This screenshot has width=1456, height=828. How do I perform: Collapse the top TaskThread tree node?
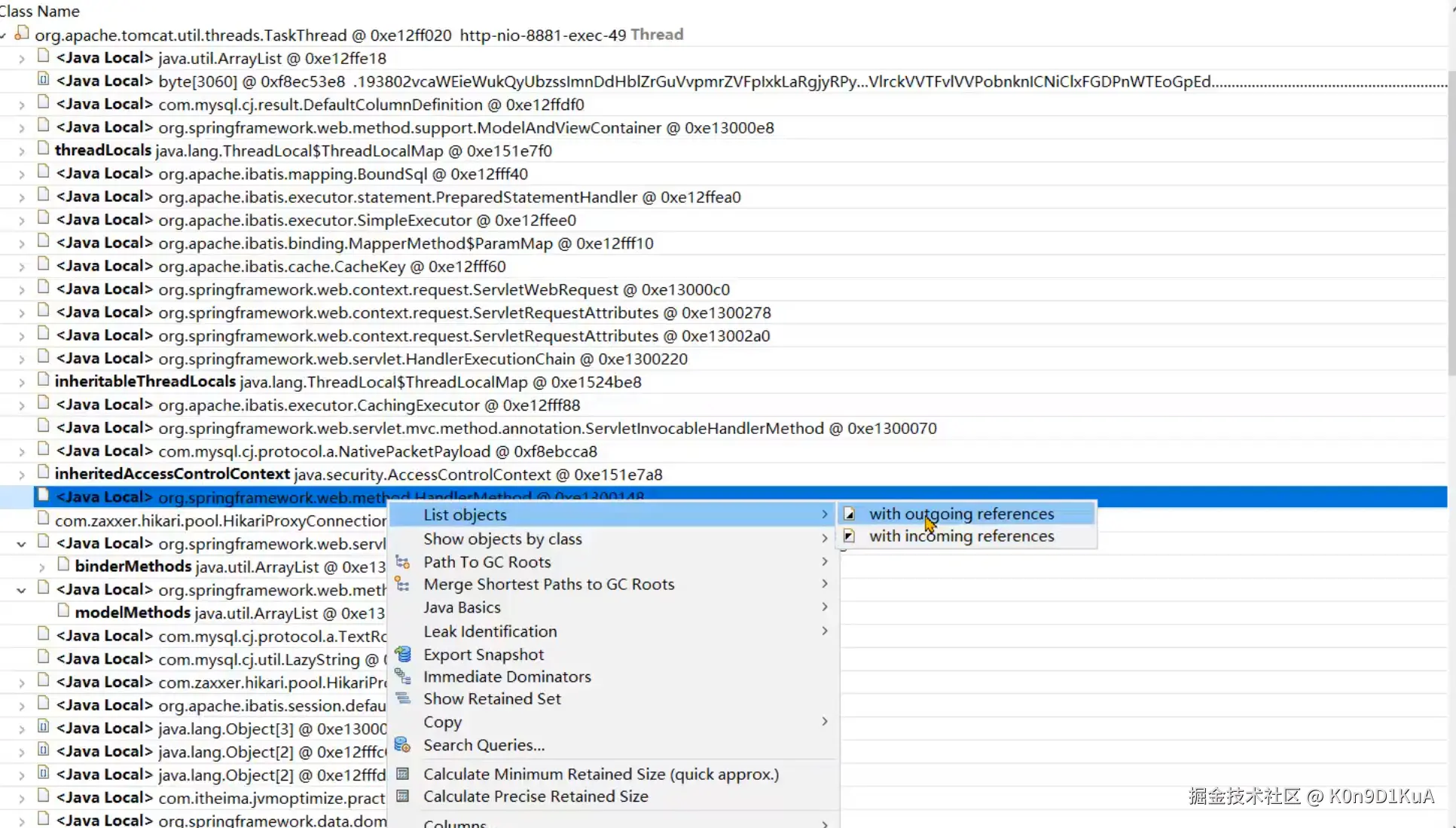[4, 35]
